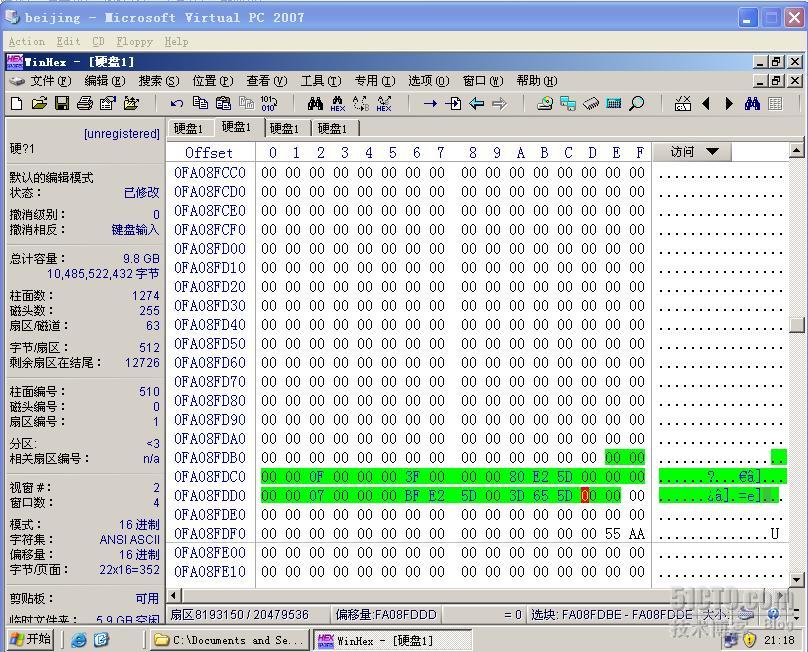The height and width of the screenshot is (652, 808).
Task: Switch to C:\Documents and Se... taskbar window
Action: pos(230,640)
